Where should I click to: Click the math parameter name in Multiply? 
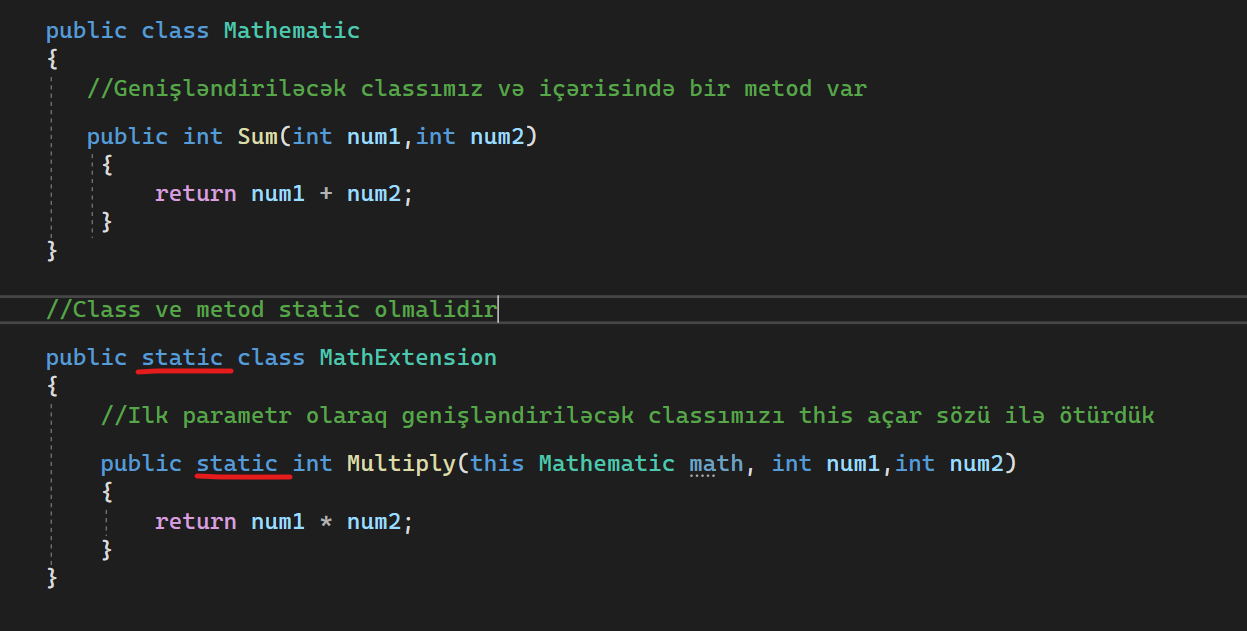(716, 463)
